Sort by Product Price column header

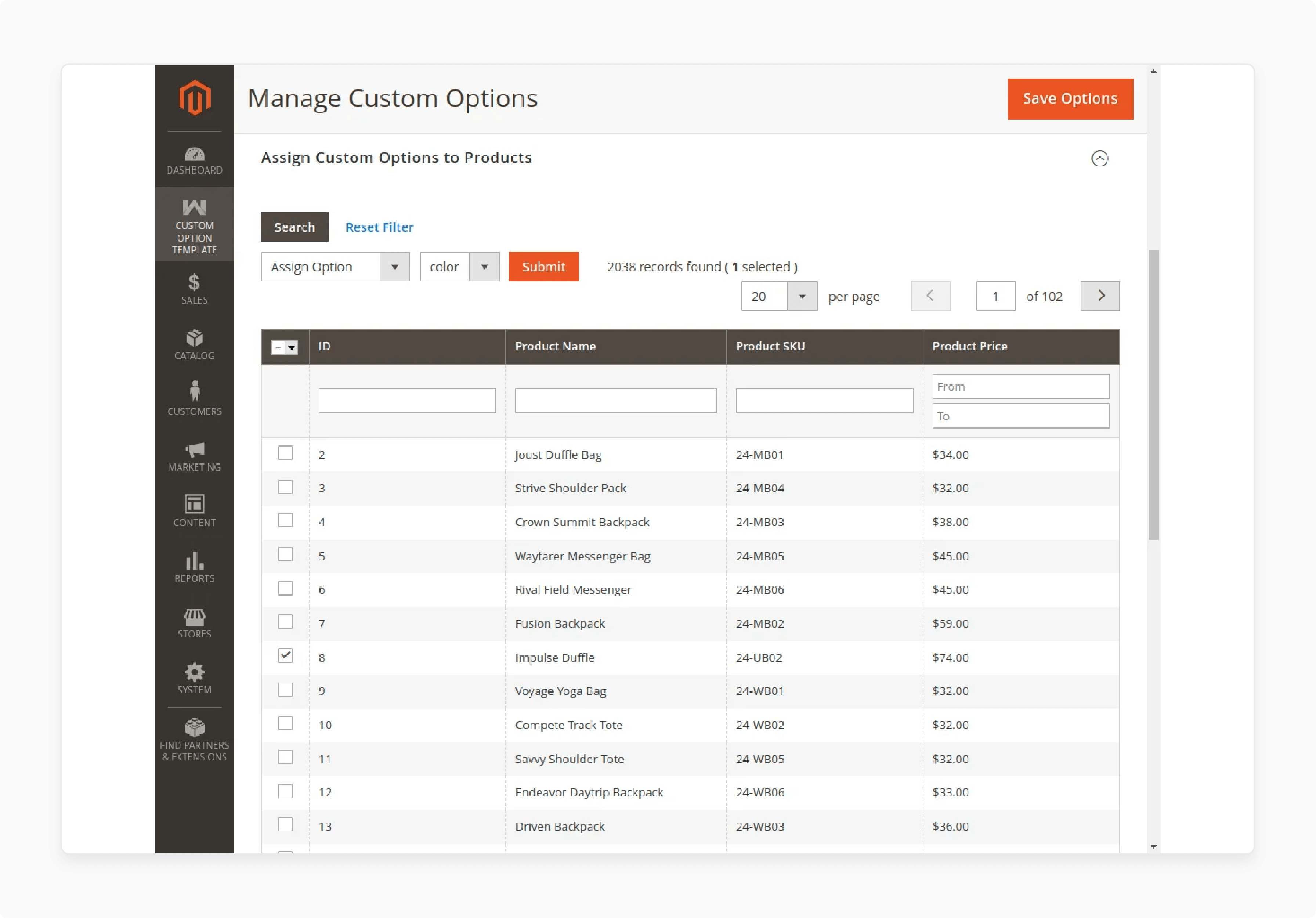click(x=1021, y=347)
